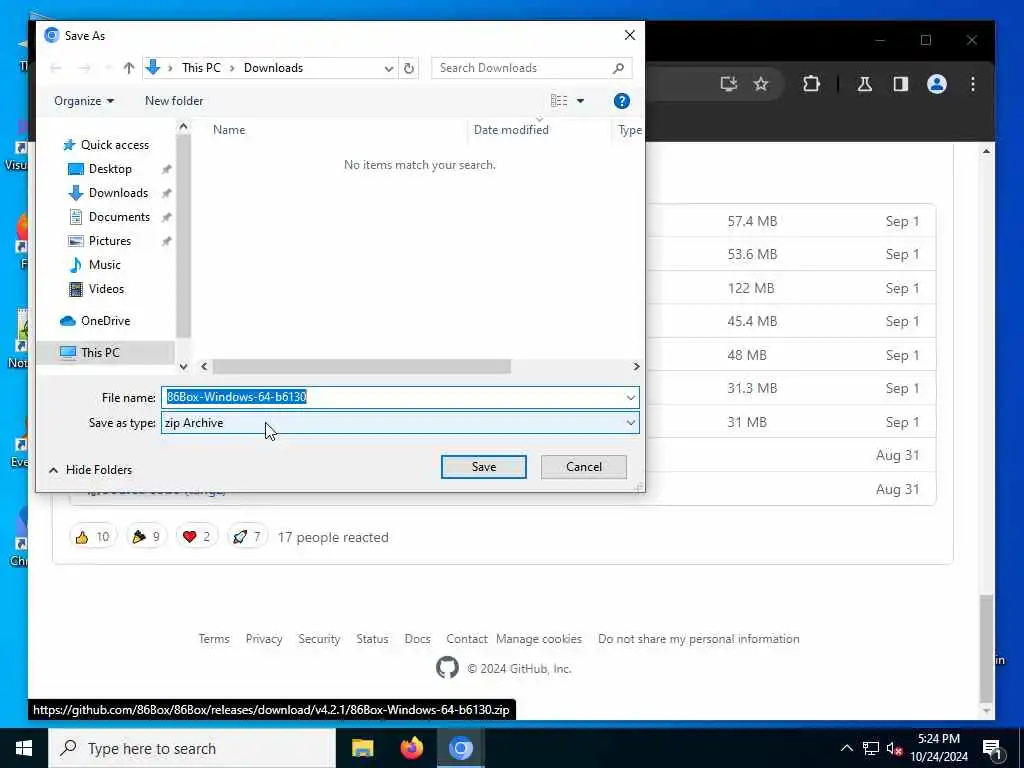Open GitHub Docs footer link

point(417,639)
